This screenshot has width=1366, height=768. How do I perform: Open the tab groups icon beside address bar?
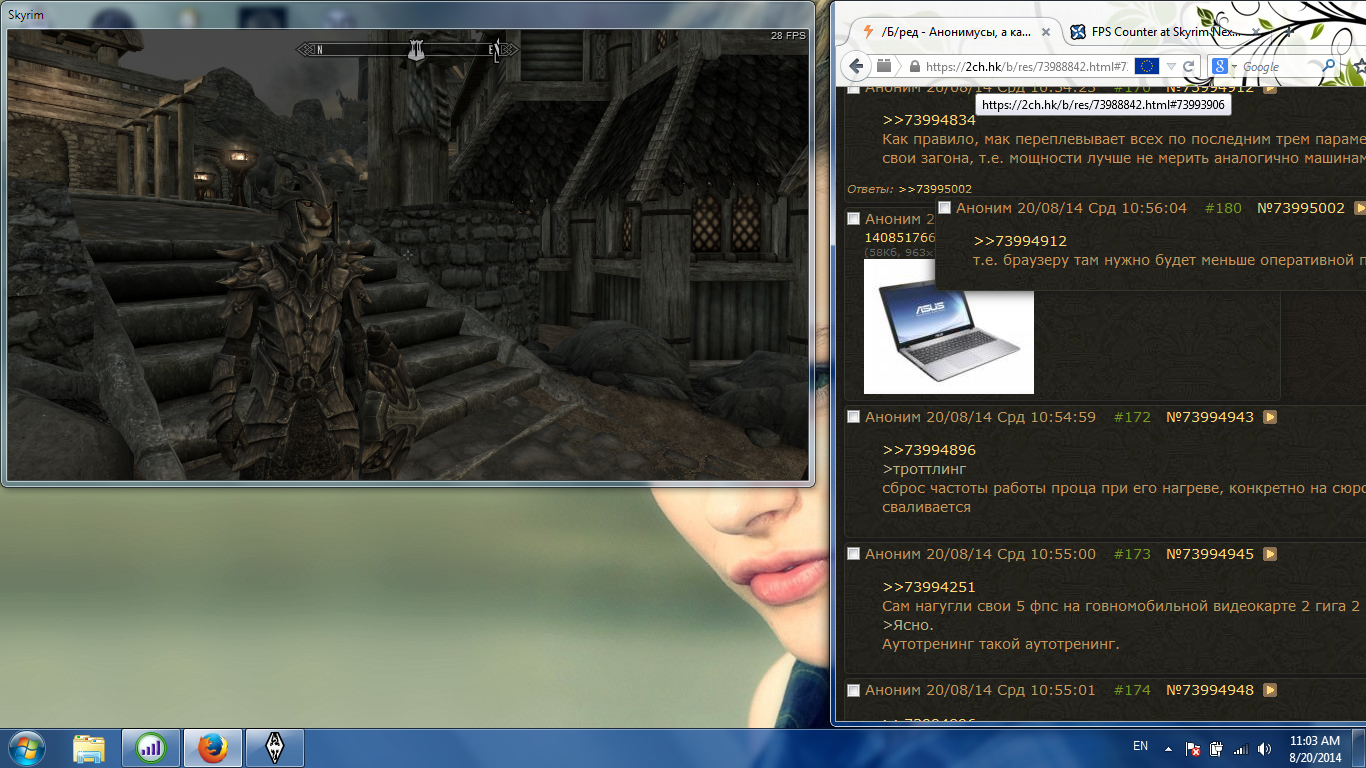click(x=884, y=66)
